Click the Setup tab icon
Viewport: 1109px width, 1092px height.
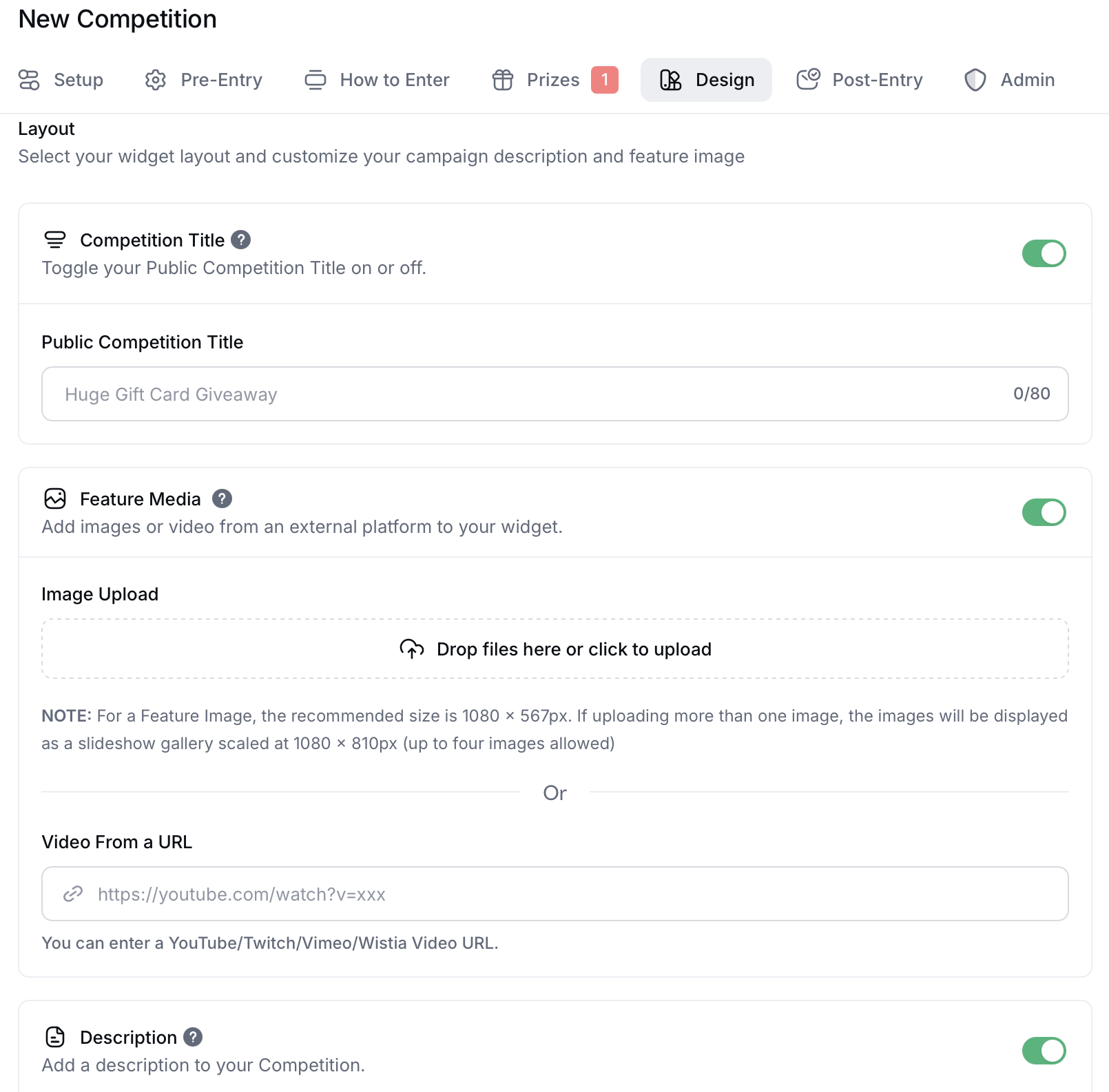click(x=29, y=80)
